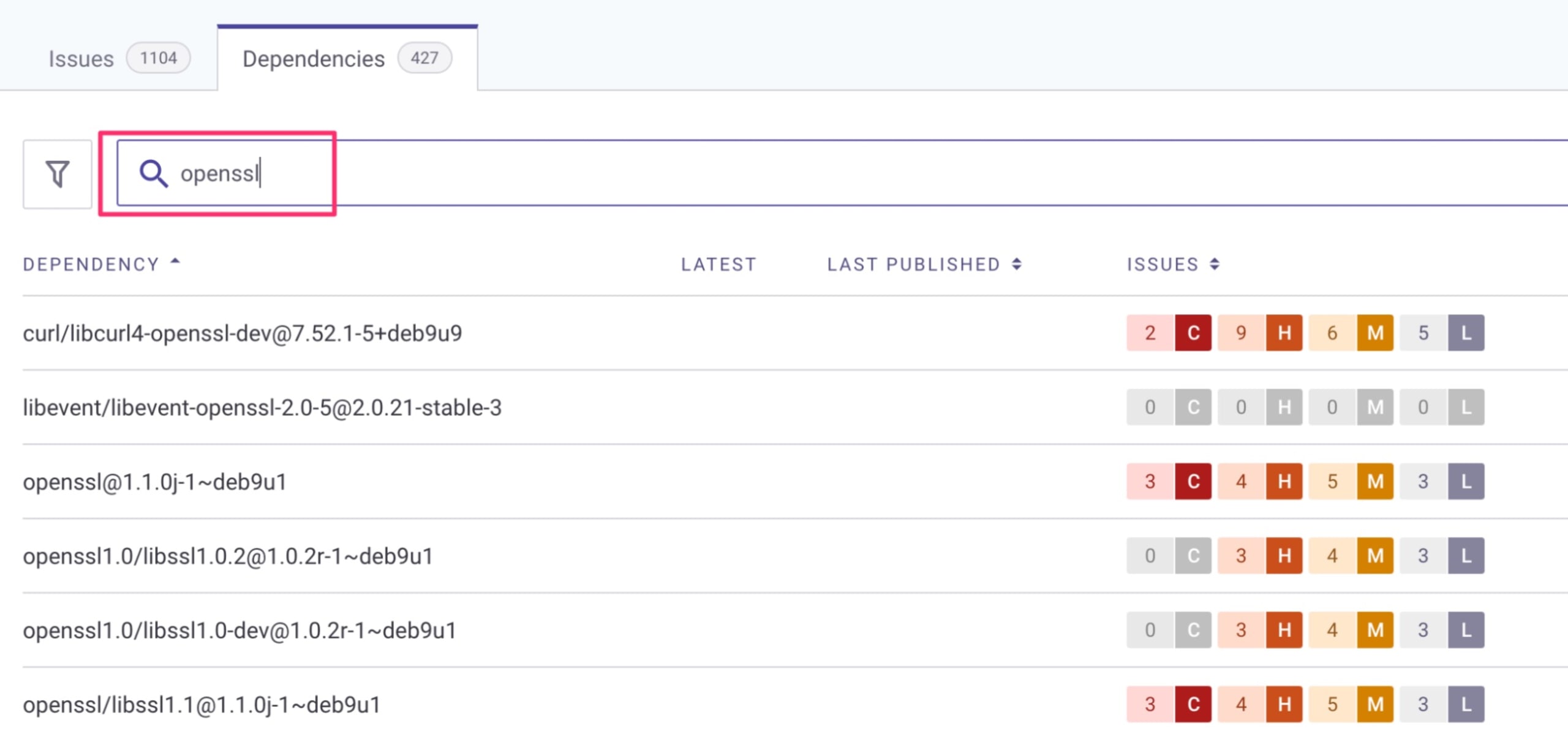This screenshot has height=745, width=1568.
Task: Click grey critical badge in libssl1.0.2 row
Action: point(1193,556)
